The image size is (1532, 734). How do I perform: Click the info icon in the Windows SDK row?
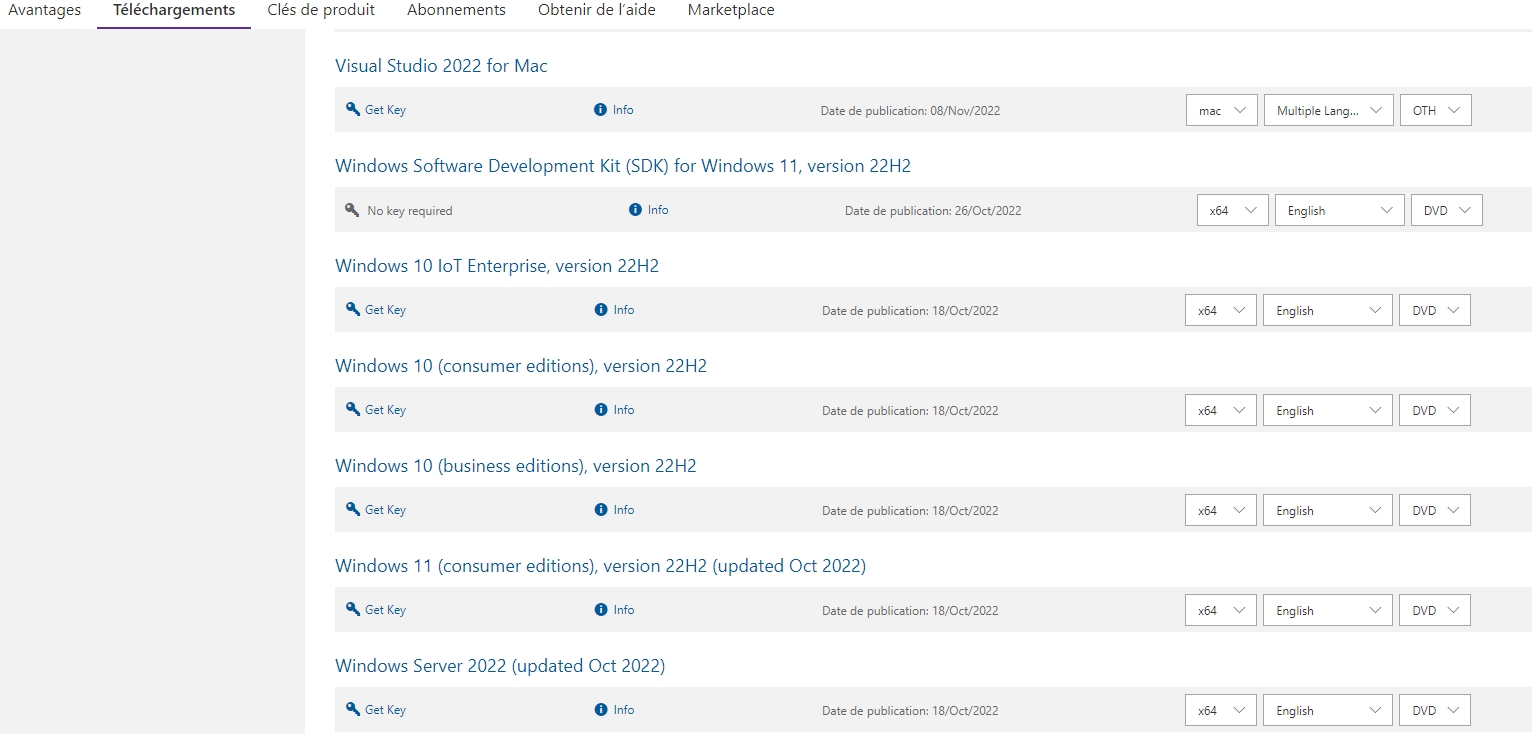point(635,210)
